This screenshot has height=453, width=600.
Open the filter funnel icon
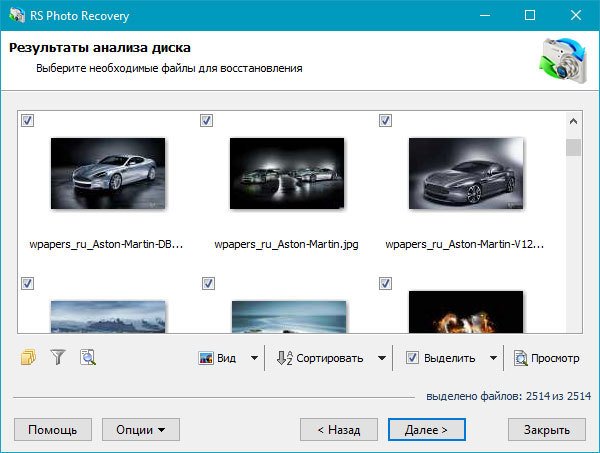pos(58,358)
